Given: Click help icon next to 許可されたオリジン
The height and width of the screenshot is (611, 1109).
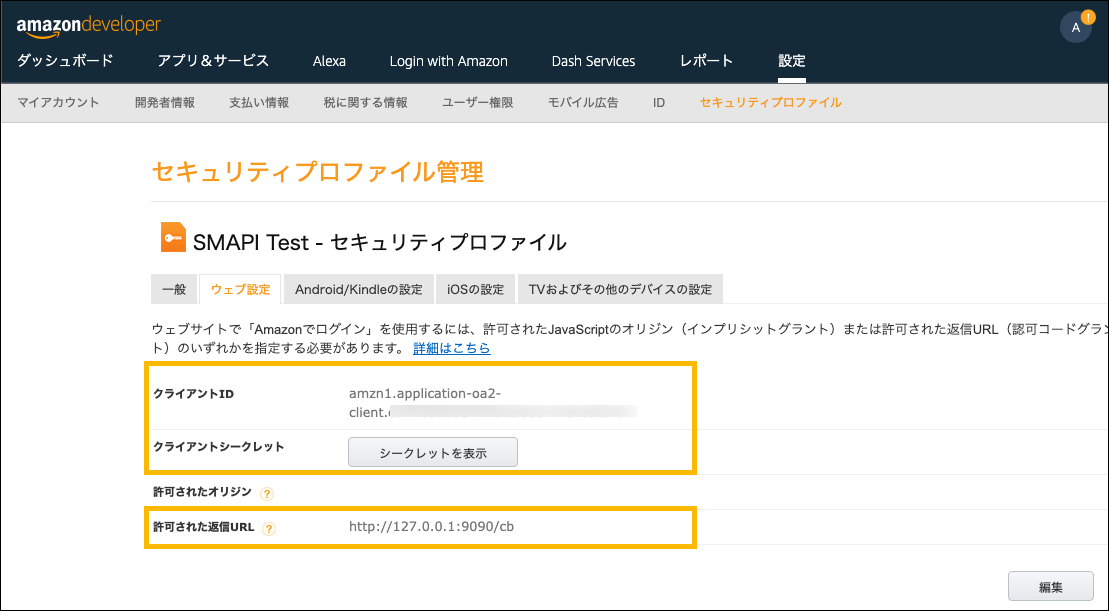Looking at the screenshot, I should pyautogui.click(x=267, y=493).
